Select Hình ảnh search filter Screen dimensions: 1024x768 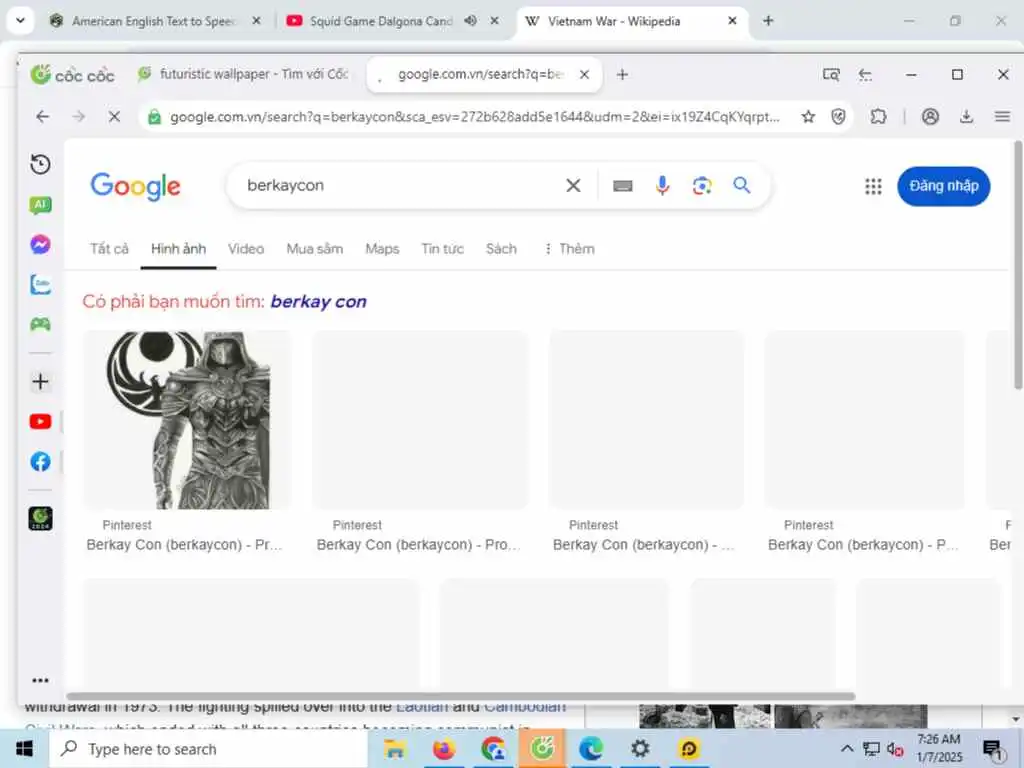pyautogui.click(x=178, y=249)
